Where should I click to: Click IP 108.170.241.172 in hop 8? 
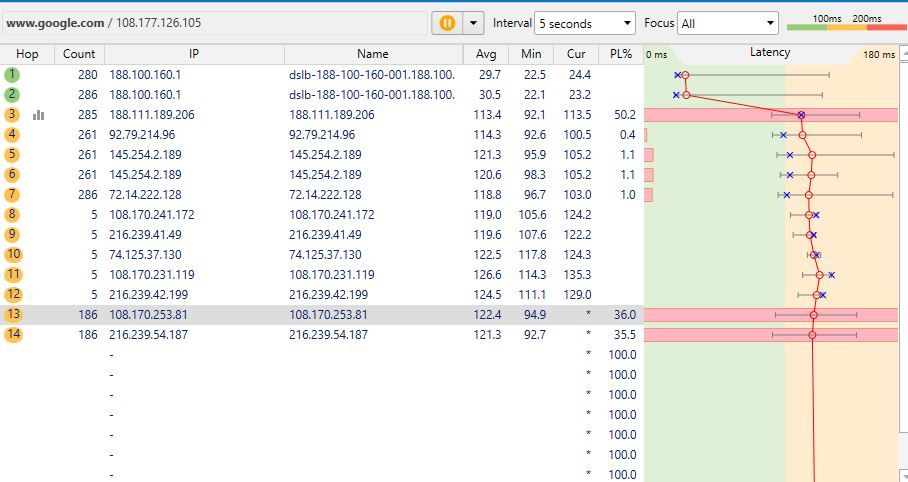pos(152,214)
